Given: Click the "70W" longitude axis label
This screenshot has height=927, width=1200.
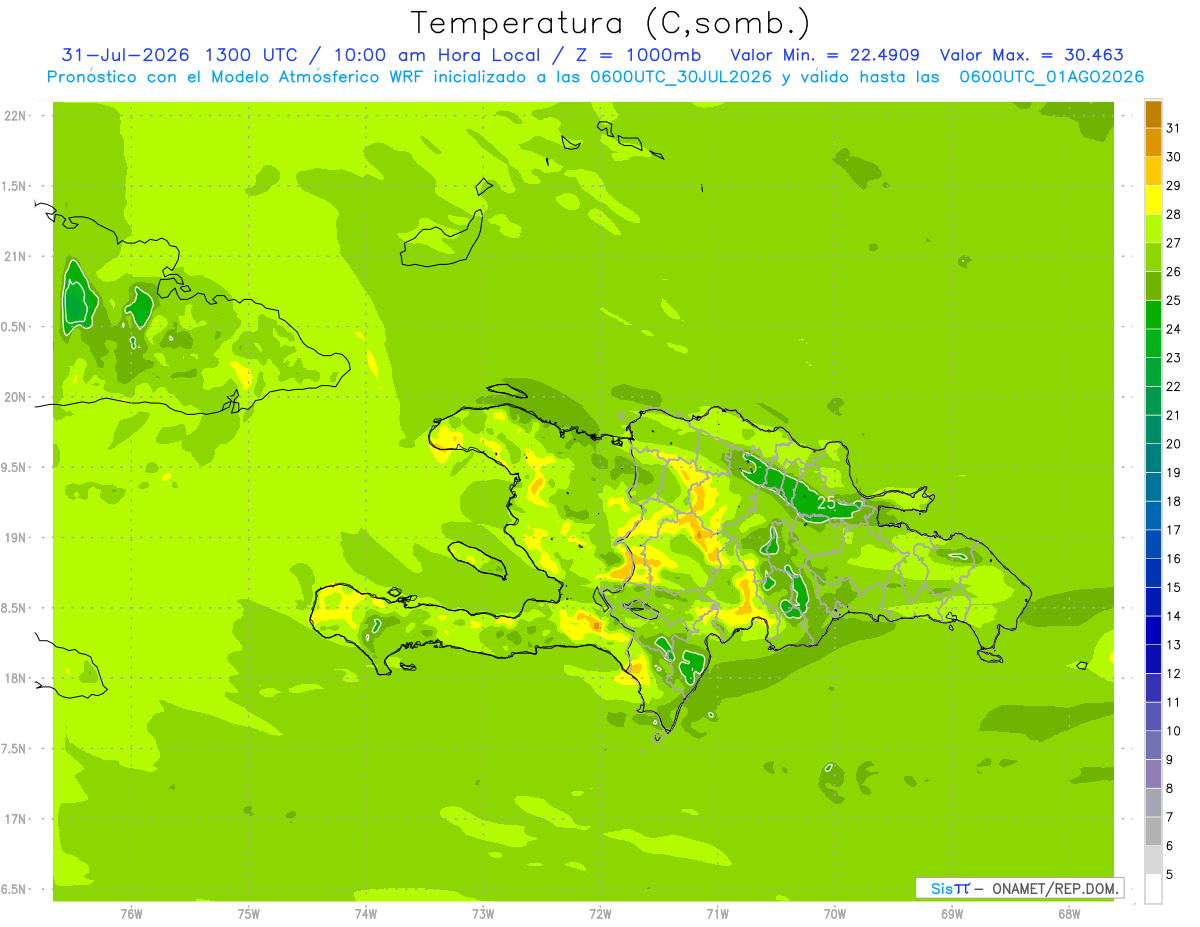Looking at the screenshot, I should [835, 914].
